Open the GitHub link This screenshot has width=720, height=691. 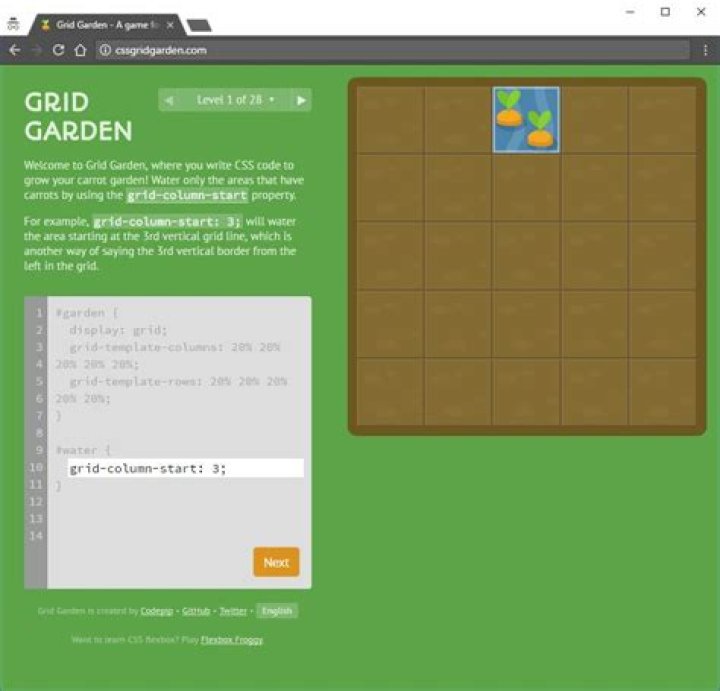197,610
